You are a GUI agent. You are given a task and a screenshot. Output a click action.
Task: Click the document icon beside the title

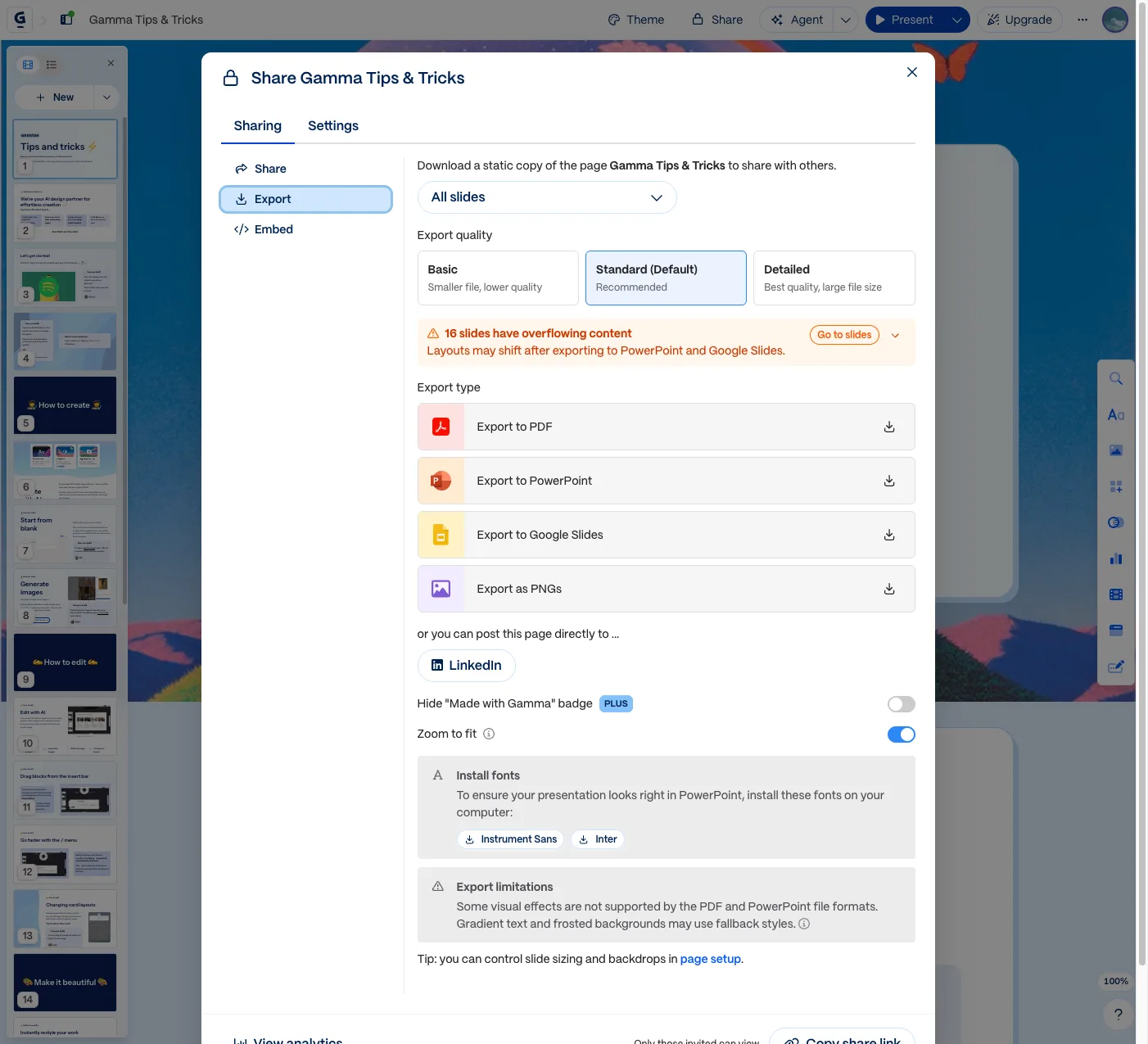[67, 19]
